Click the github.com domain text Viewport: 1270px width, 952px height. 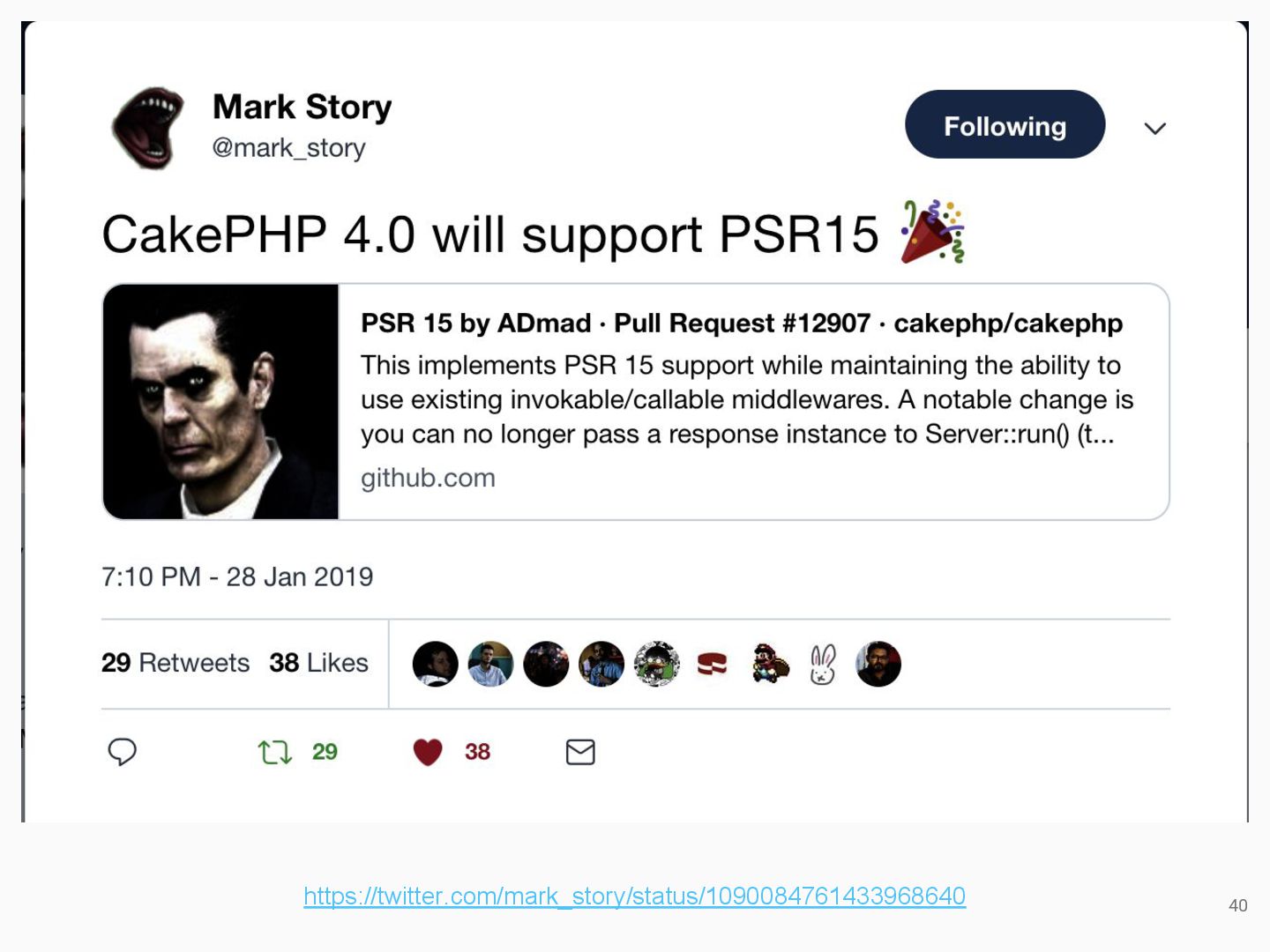(428, 478)
